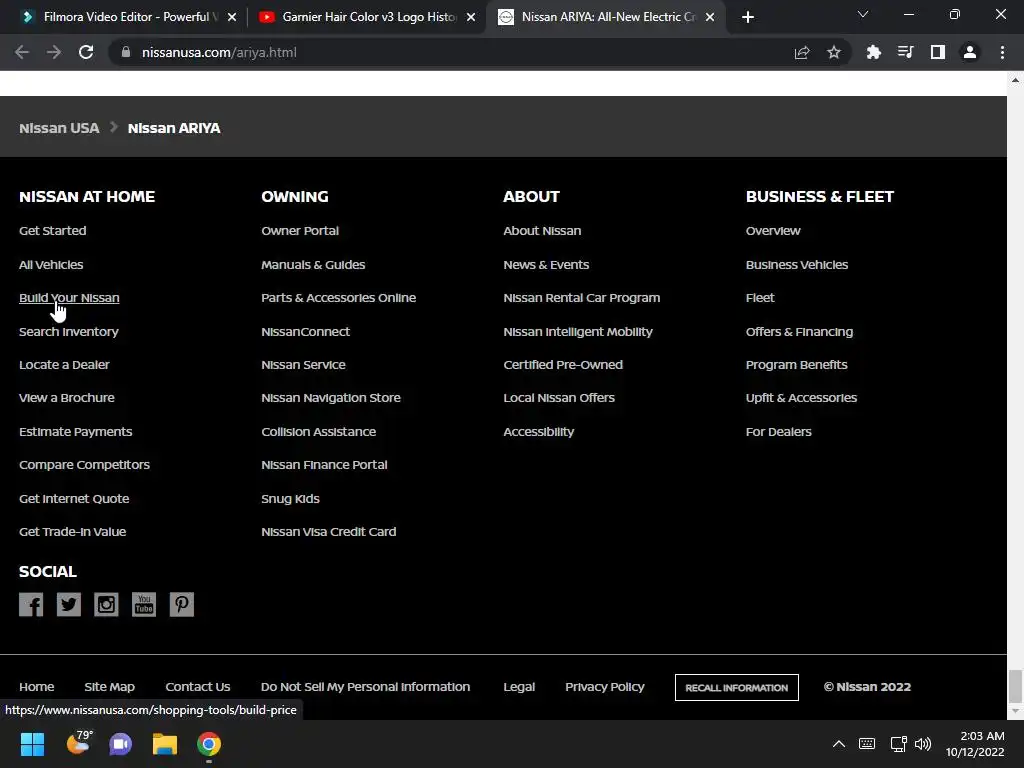Open the Windows Start menu

click(x=32, y=744)
